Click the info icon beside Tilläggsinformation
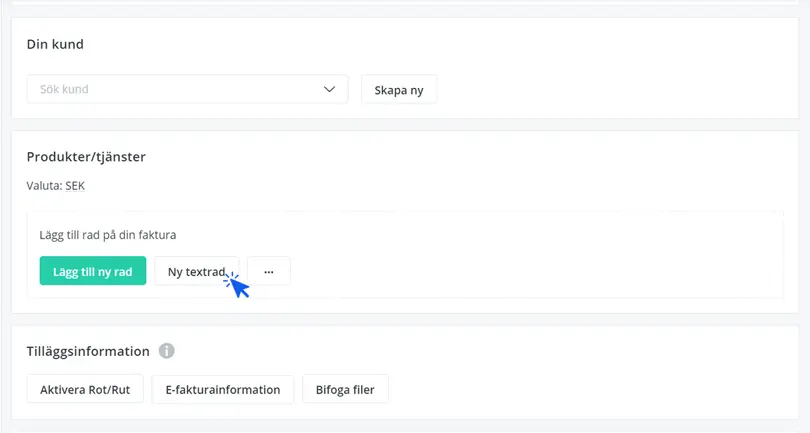Image resolution: width=810 pixels, height=433 pixels. coord(166,351)
